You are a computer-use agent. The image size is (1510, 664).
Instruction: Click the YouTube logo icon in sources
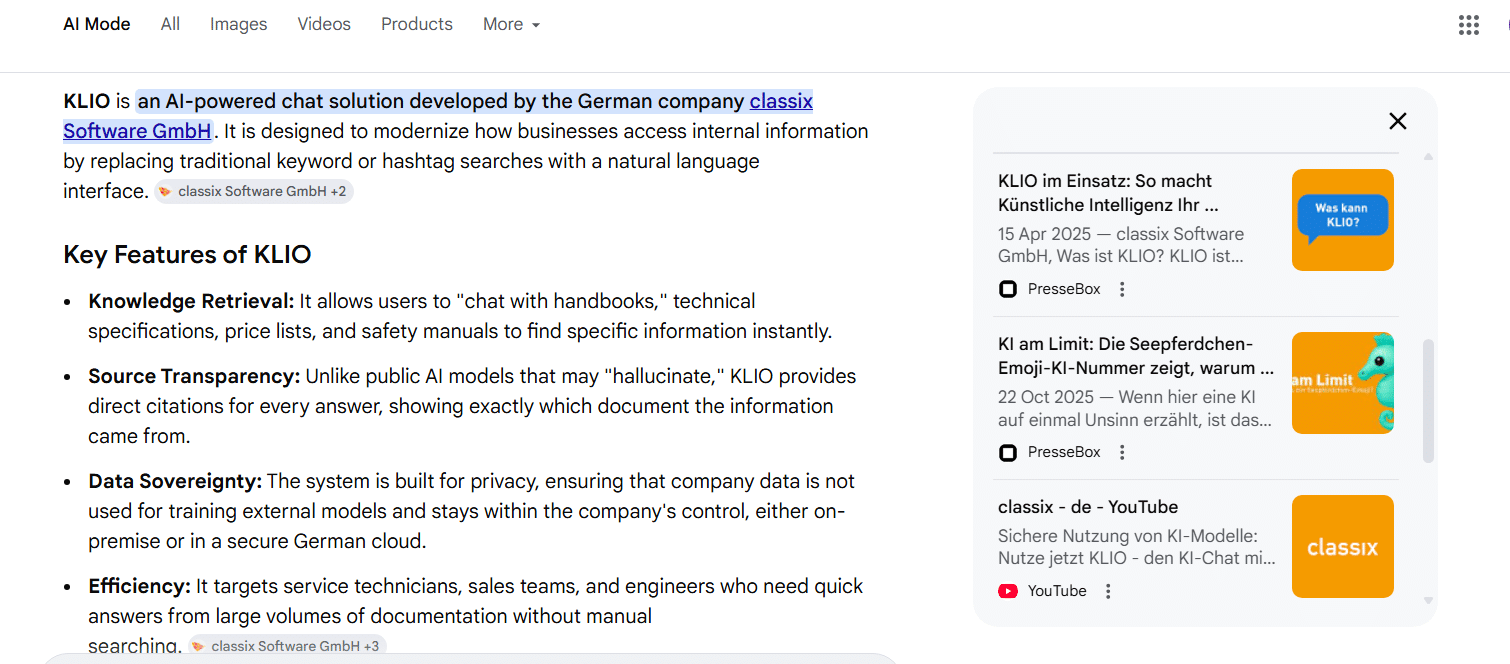1008,591
